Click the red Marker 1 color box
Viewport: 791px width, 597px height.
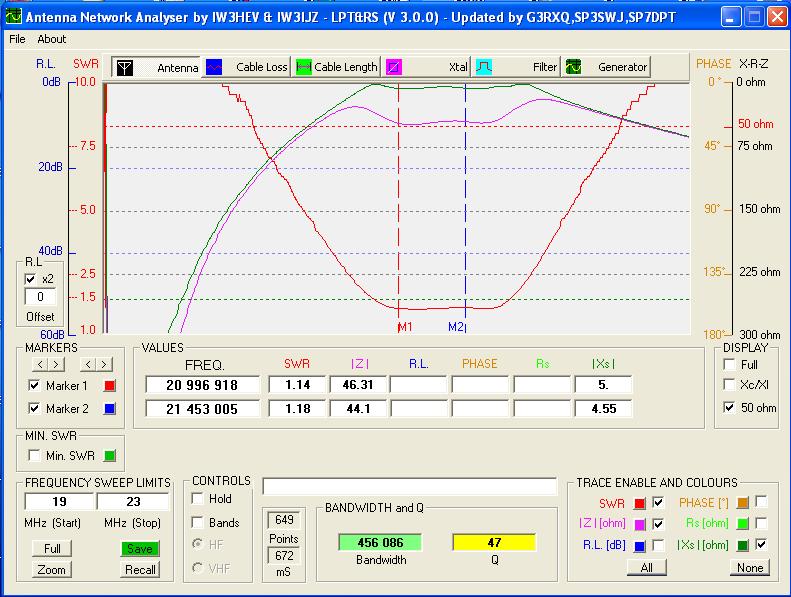click(x=110, y=385)
